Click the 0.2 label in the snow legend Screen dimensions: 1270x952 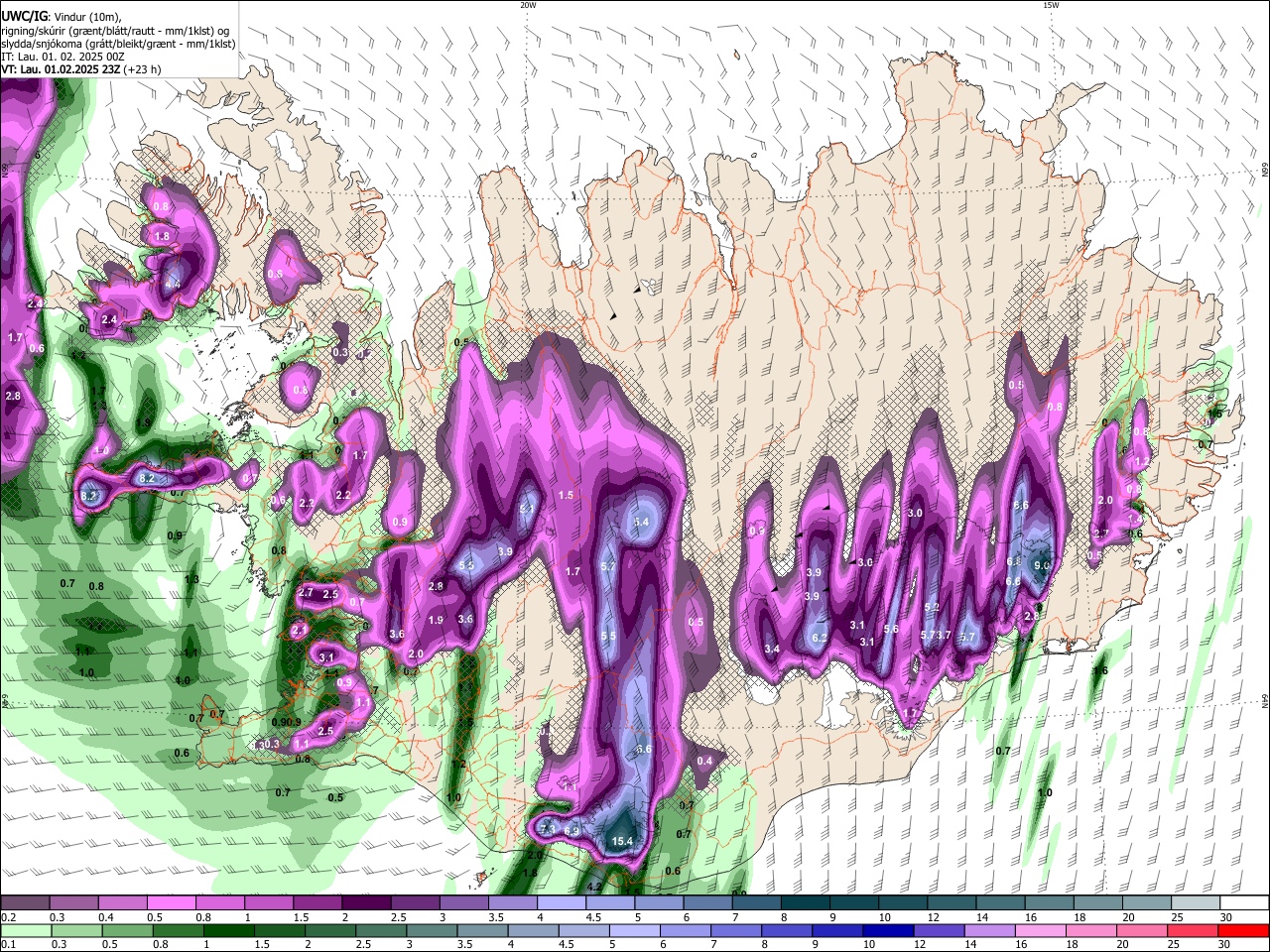click(x=8, y=917)
